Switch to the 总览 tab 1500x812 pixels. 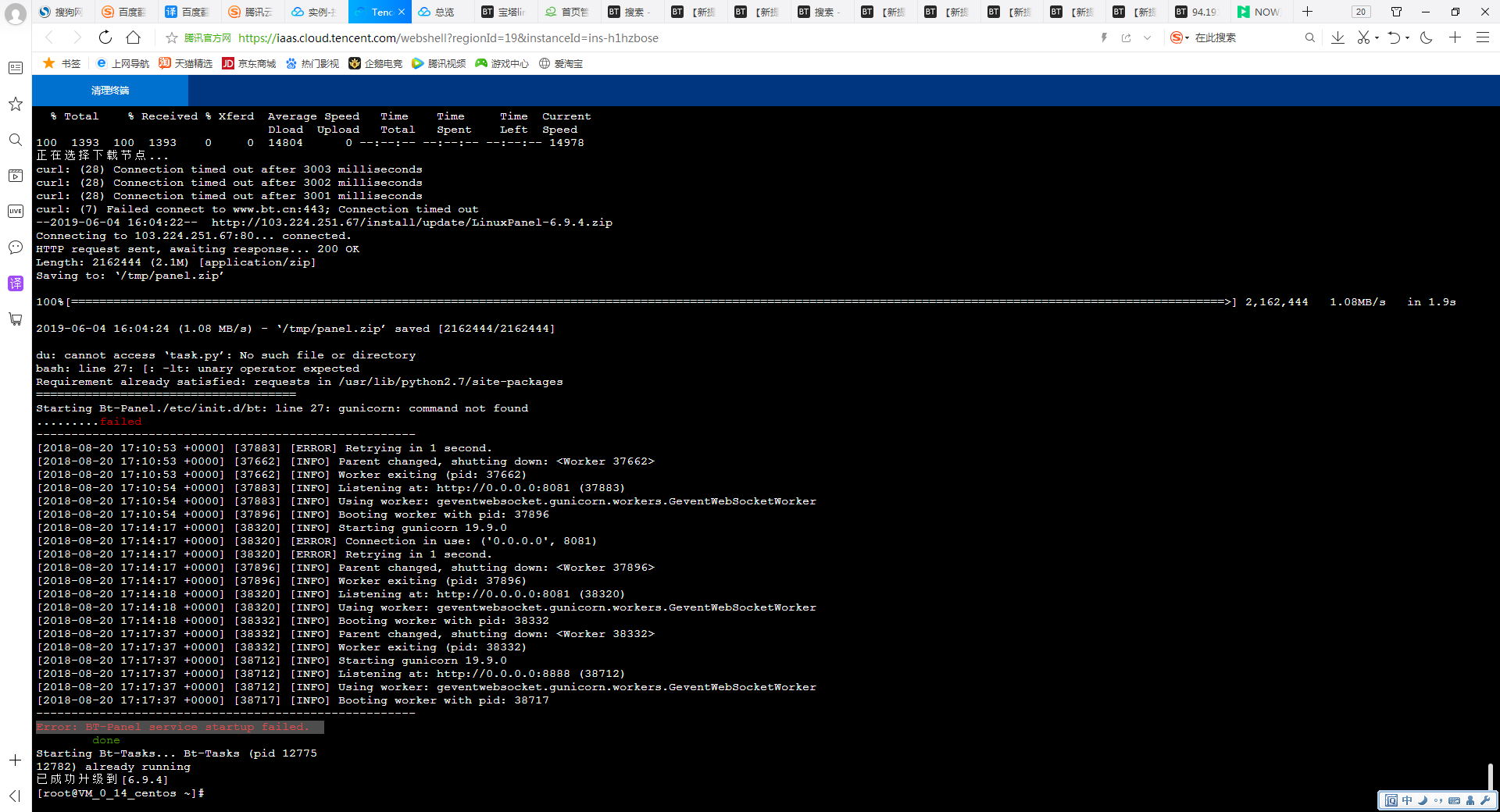coord(441,12)
